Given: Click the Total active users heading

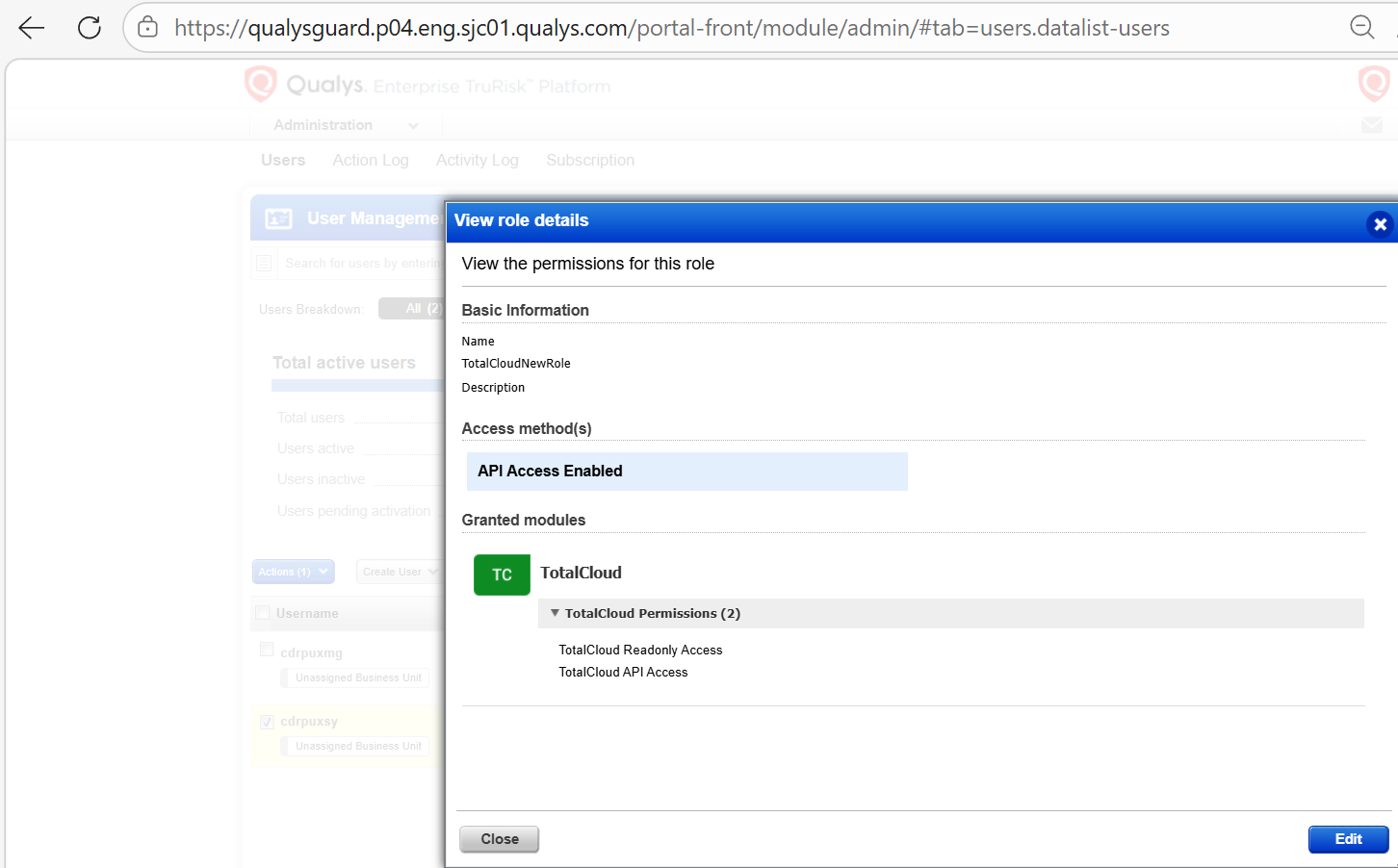Looking at the screenshot, I should tap(344, 363).
